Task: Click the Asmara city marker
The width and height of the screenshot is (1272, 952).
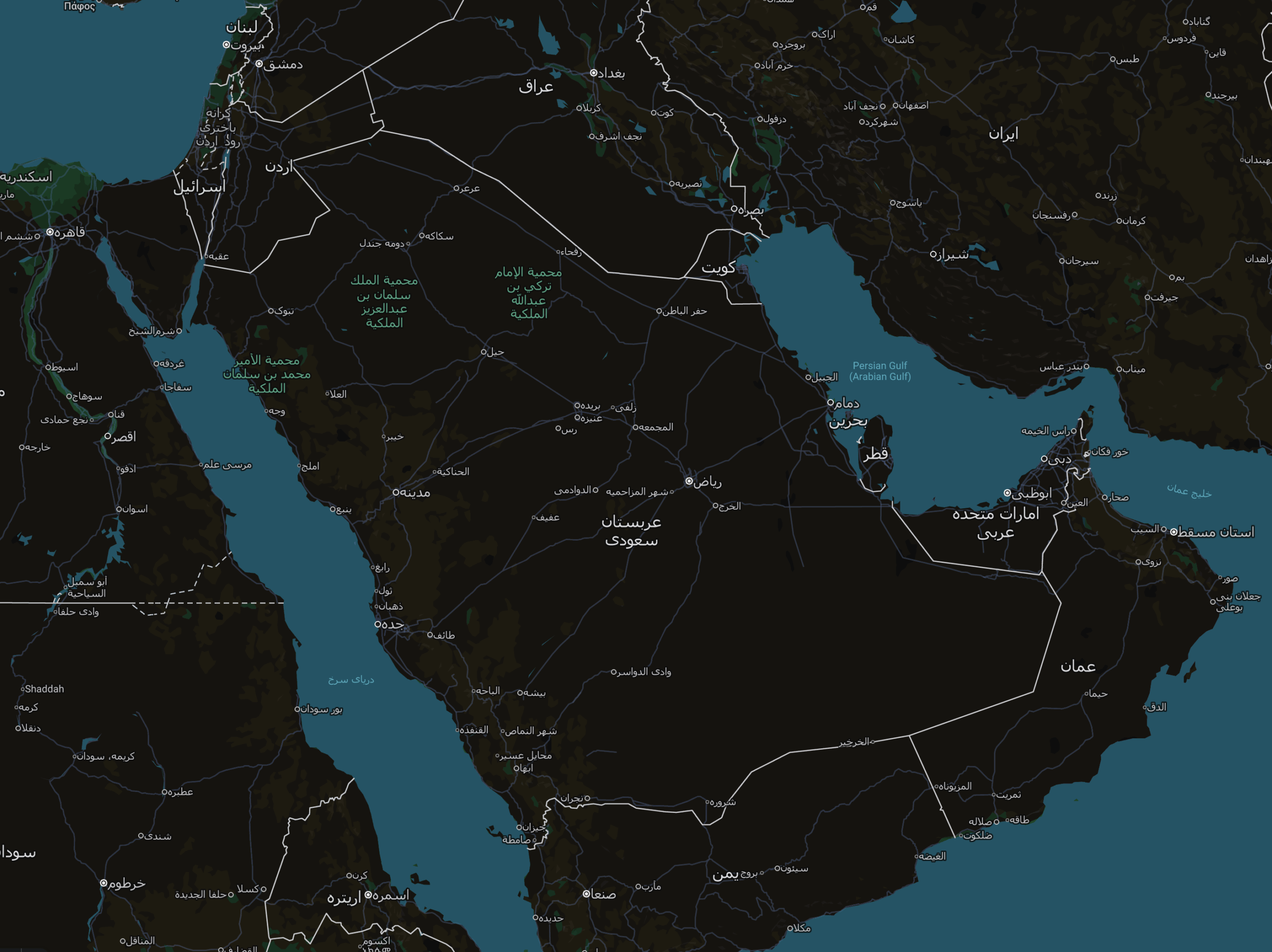Action: pyautogui.click(x=368, y=894)
